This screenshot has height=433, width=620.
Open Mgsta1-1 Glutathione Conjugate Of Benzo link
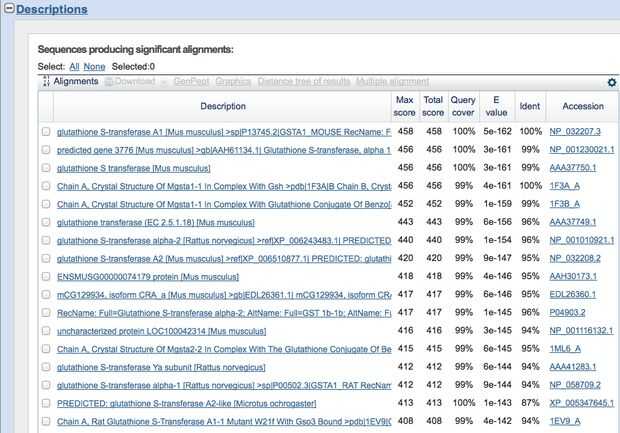pyautogui.click(x=224, y=204)
